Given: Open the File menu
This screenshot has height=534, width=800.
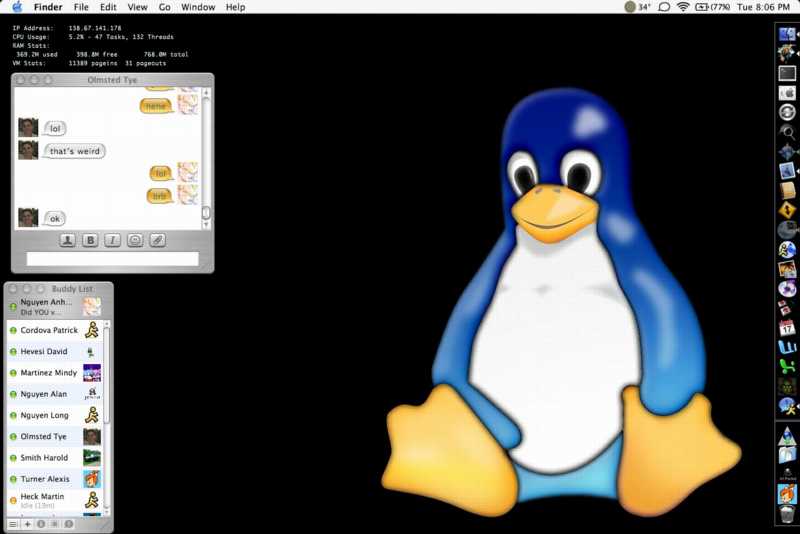Looking at the screenshot, I should tap(81, 7).
